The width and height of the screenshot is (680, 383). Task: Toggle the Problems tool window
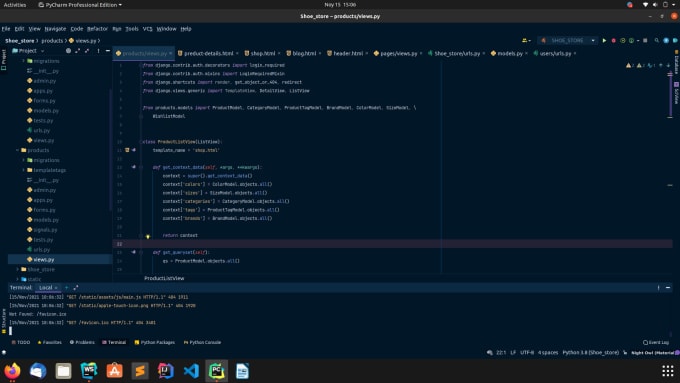coord(82,342)
